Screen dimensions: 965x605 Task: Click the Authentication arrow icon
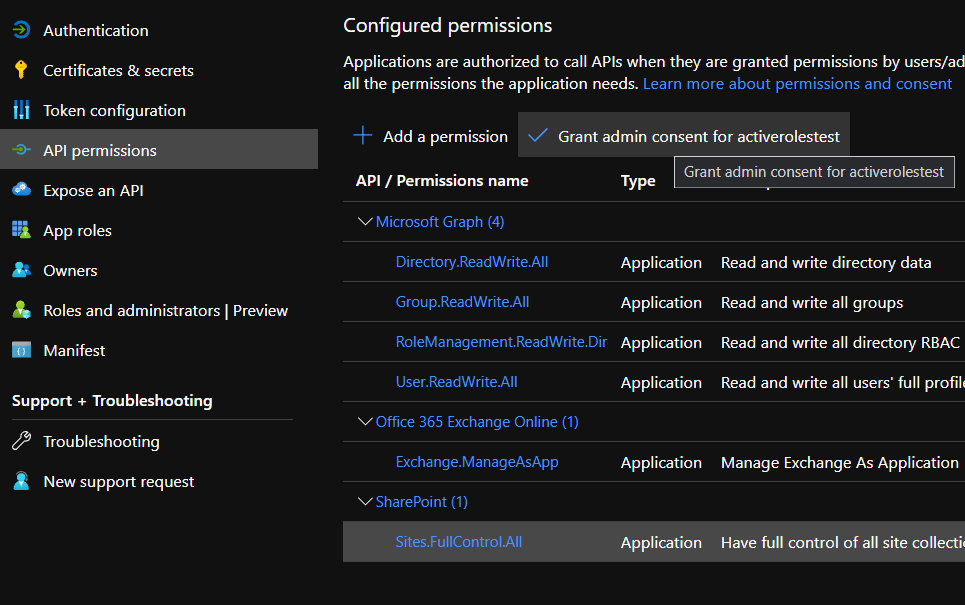[x=21, y=30]
